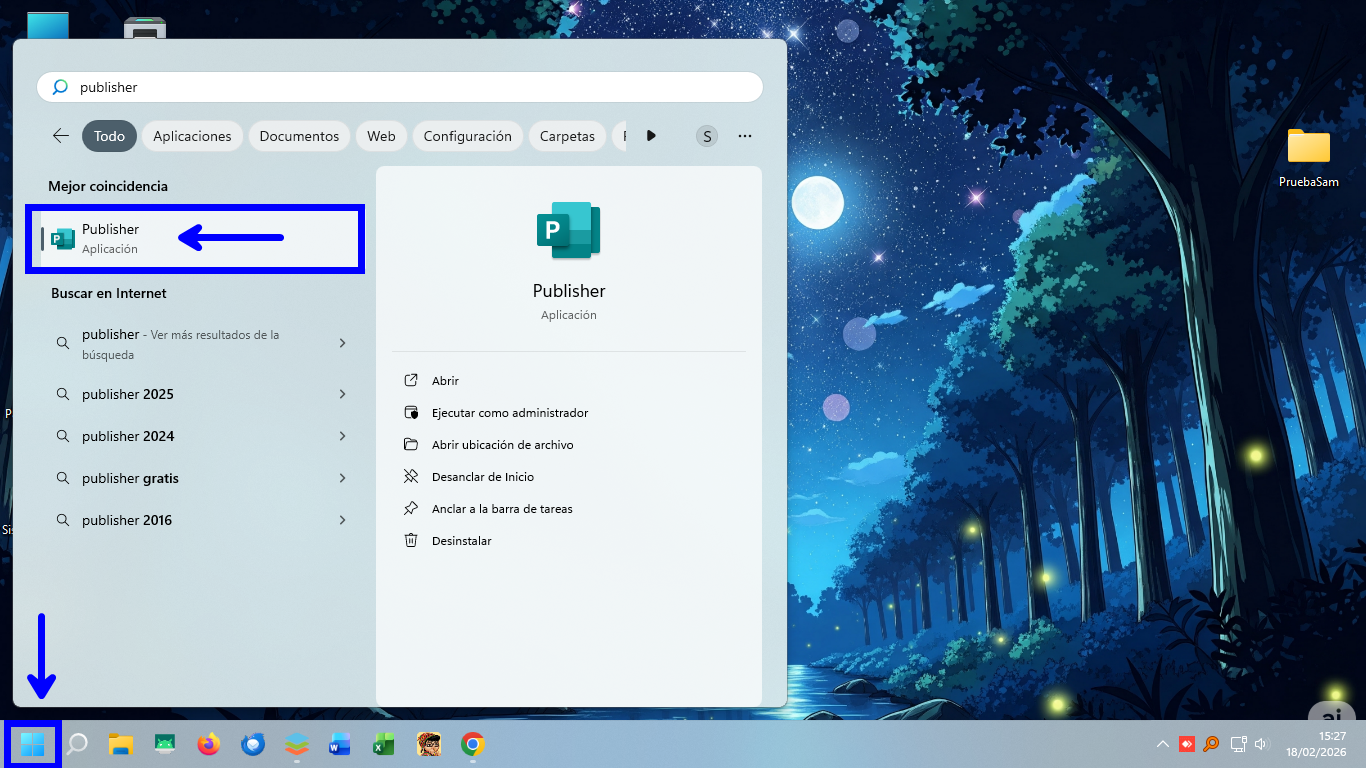Open File Explorer from the taskbar
The height and width of the screenshot is (768, 1366).
click(120, 744)
